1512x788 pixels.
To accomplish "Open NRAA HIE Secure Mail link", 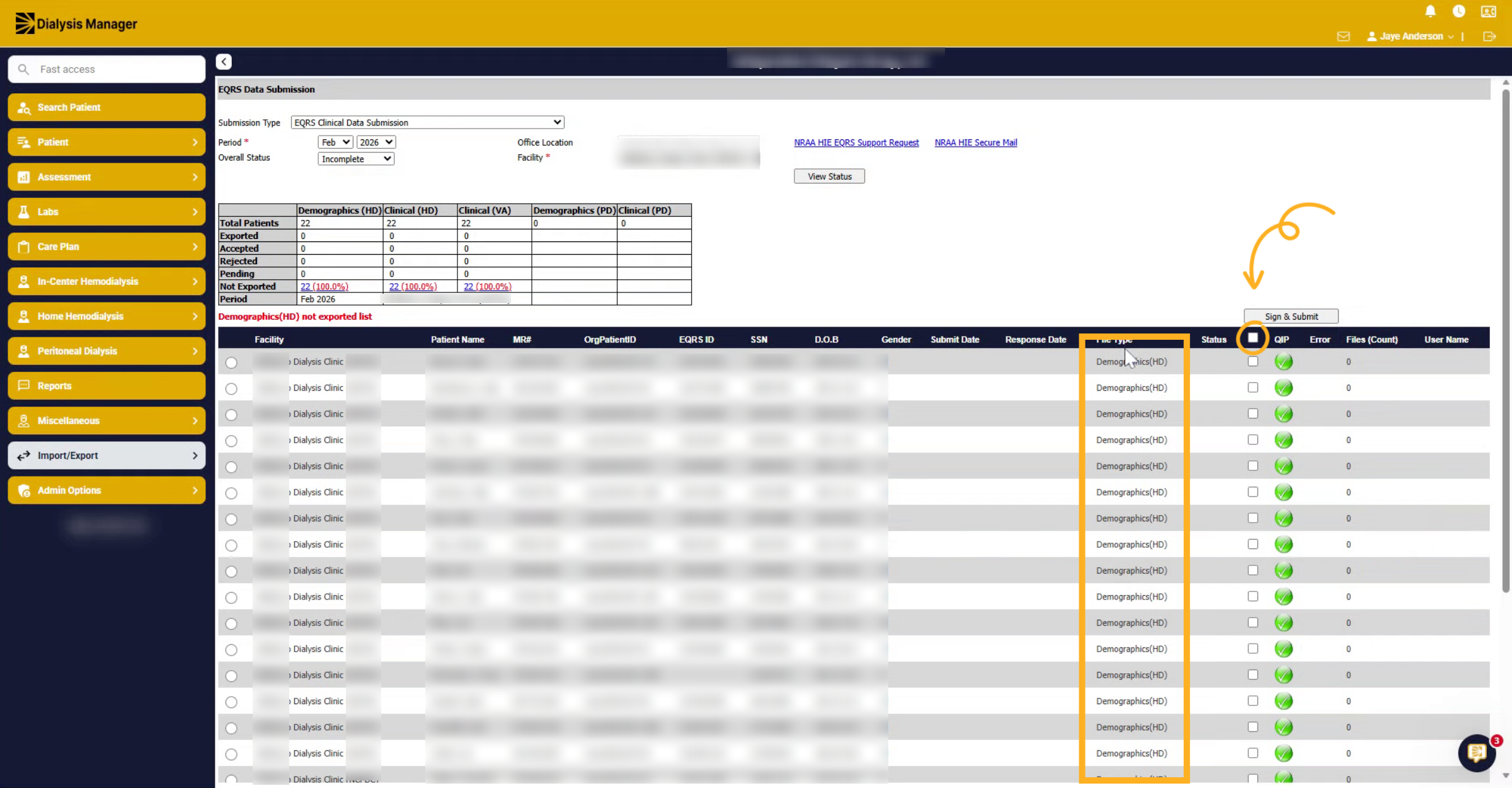I will [x=975, y=142].
